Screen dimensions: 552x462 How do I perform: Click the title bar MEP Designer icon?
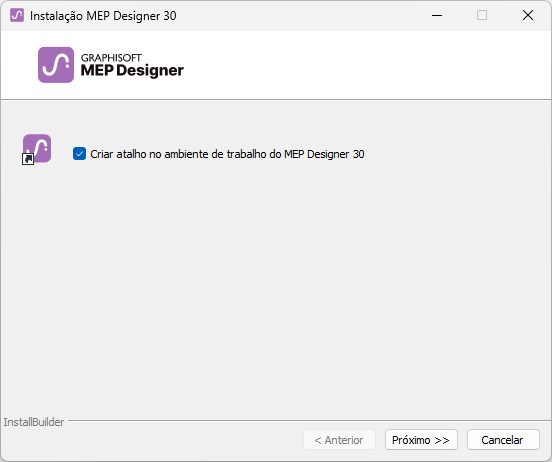click(x=17, y=15)
